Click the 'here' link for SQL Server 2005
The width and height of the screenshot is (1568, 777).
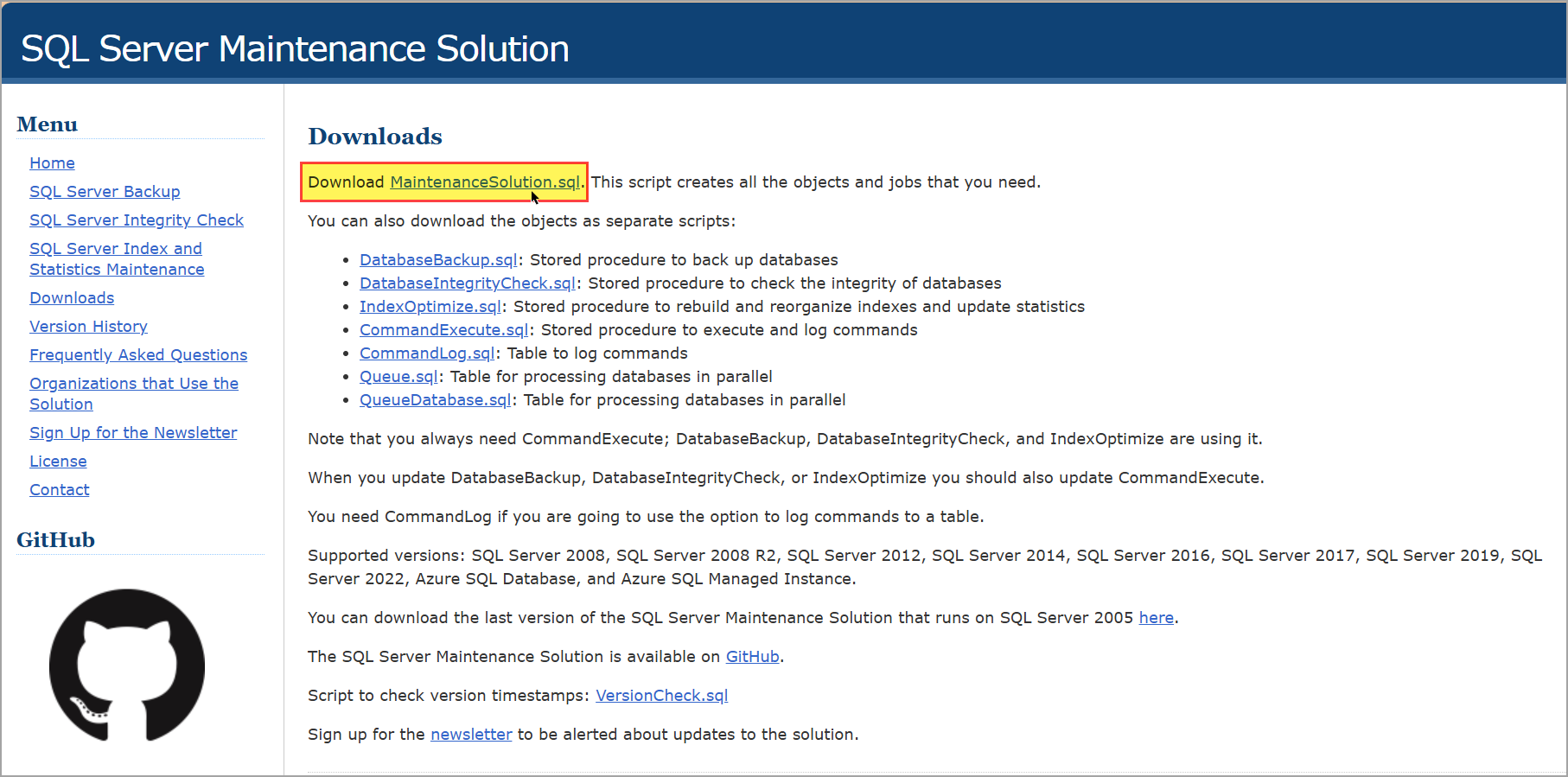pyautogui.click(x=1157, y=618)
